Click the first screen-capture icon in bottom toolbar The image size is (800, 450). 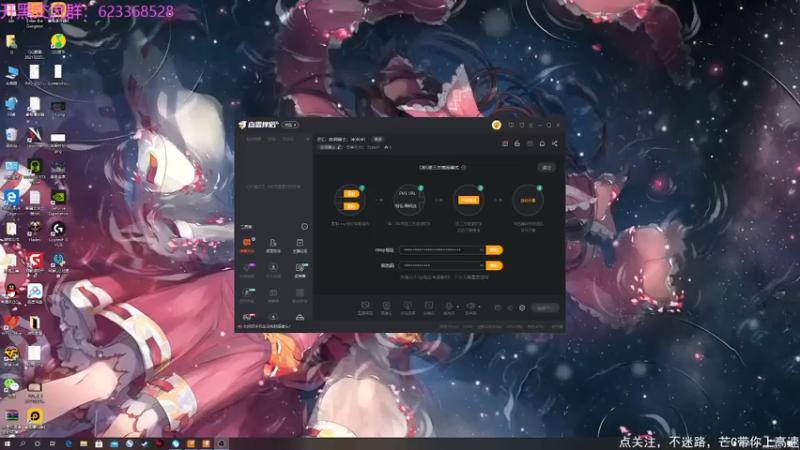tap(365, 308)
